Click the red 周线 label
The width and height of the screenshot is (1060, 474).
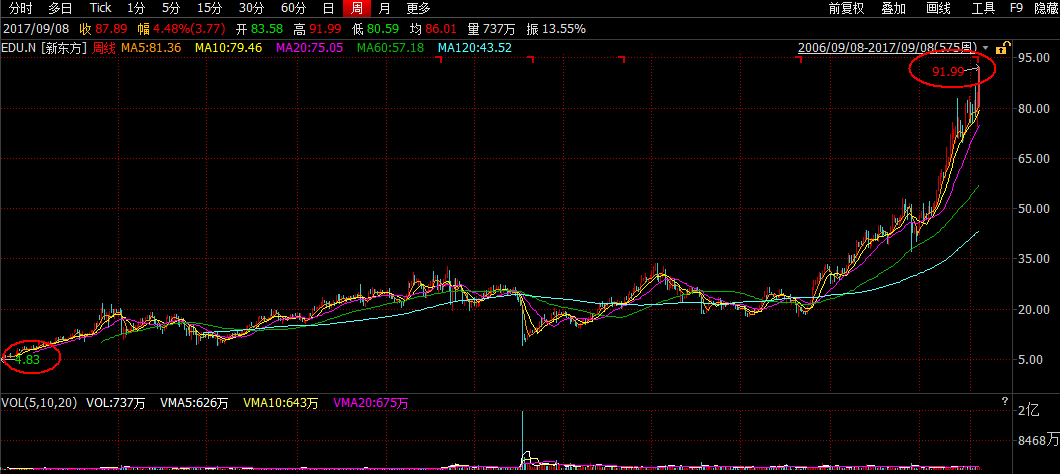[104, 48]
